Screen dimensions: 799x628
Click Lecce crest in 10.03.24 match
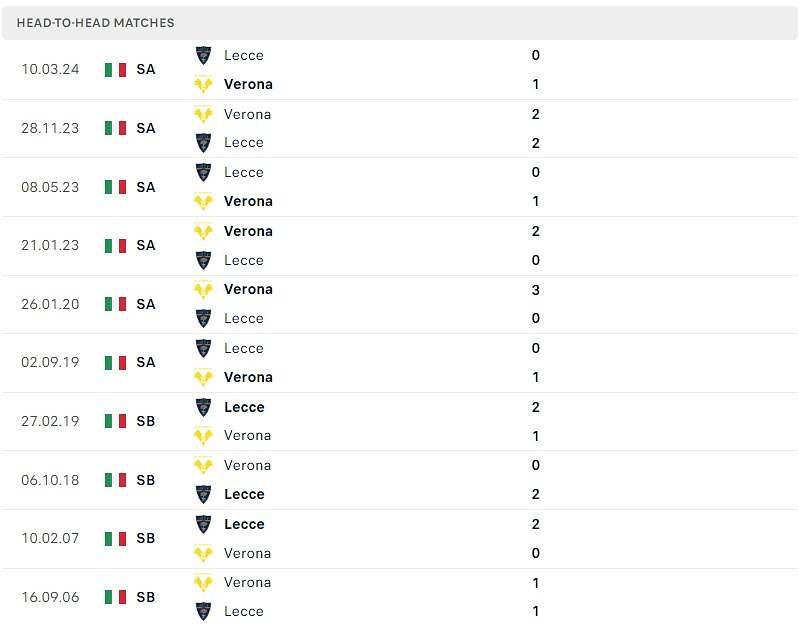[203, 55]
